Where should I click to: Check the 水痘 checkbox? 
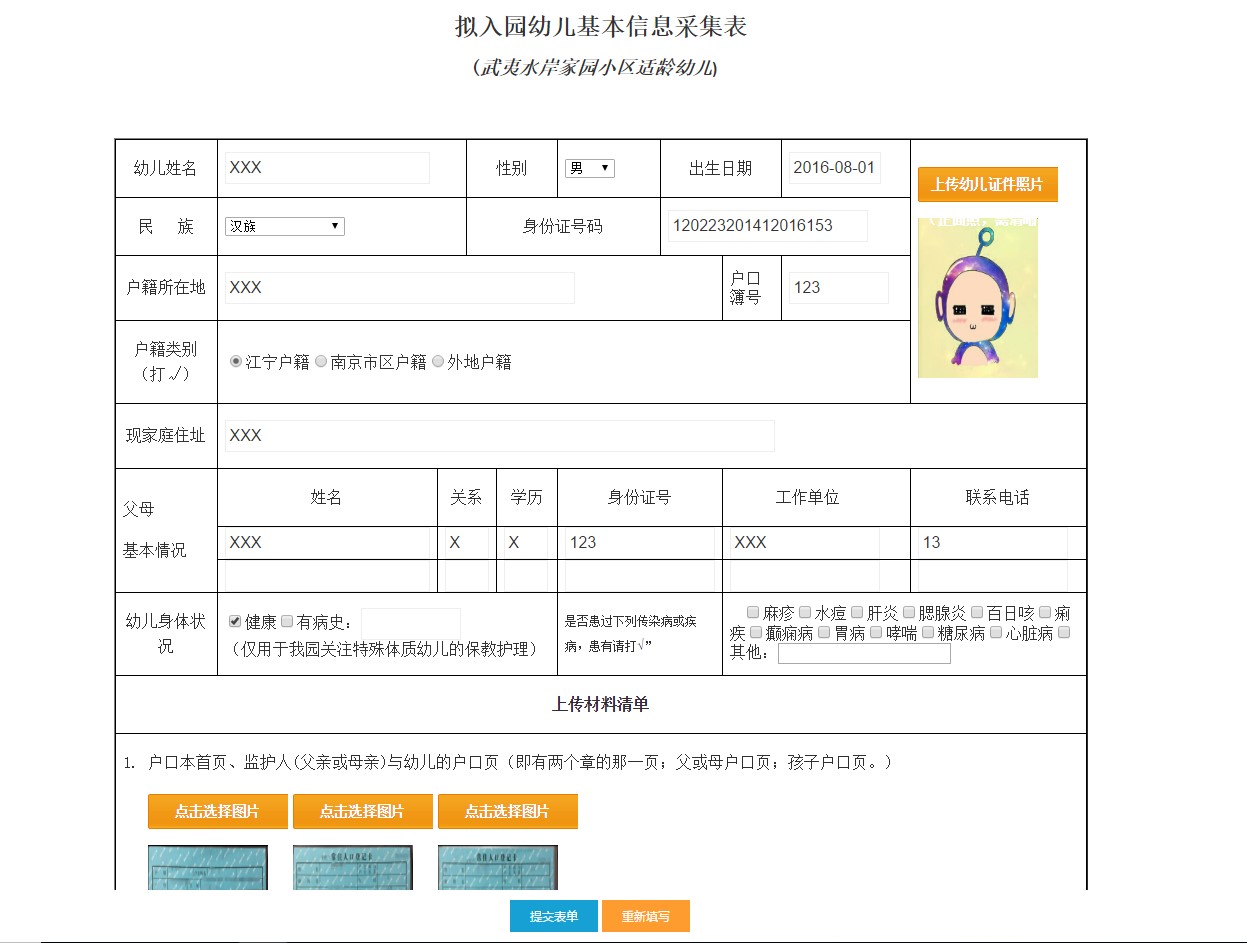(805, 612)
